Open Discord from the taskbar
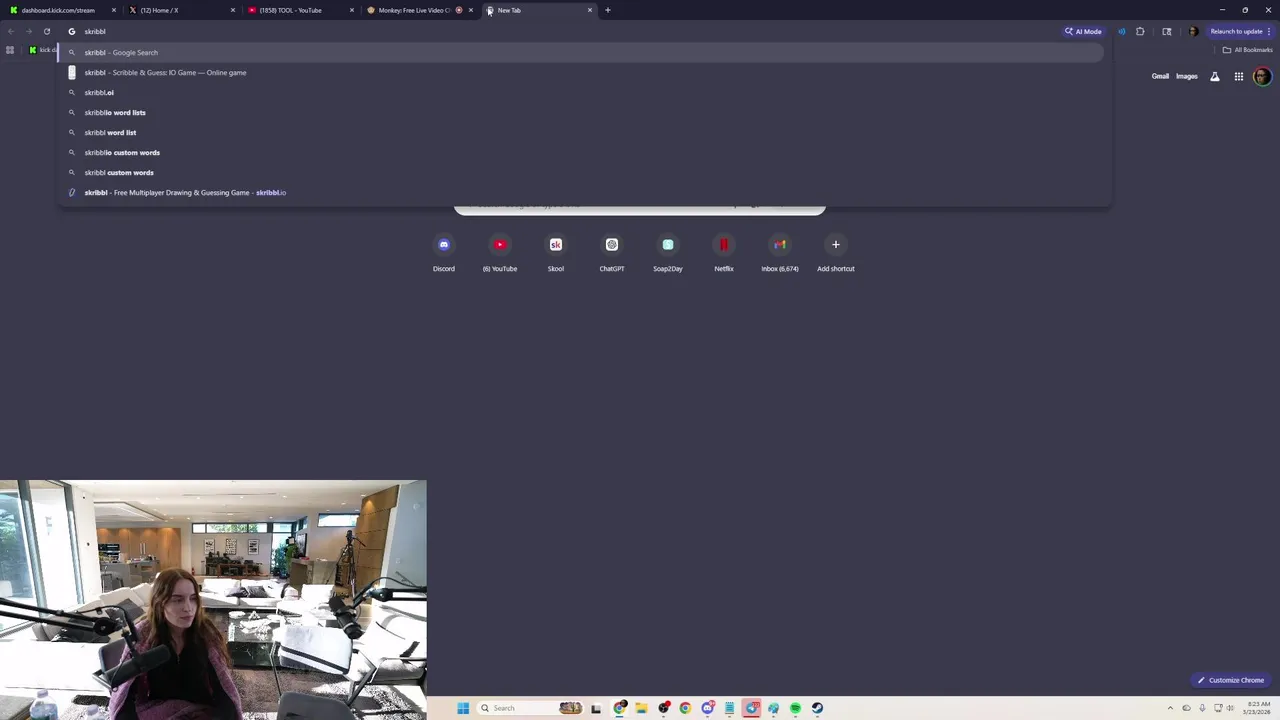 [x=707, y=708]
